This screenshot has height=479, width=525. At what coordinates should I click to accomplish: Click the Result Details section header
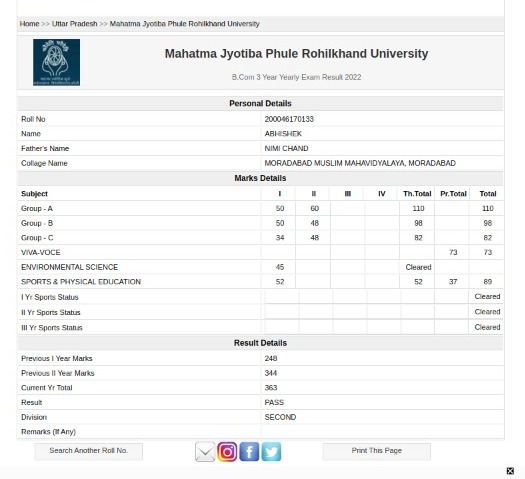pos(260,343)
